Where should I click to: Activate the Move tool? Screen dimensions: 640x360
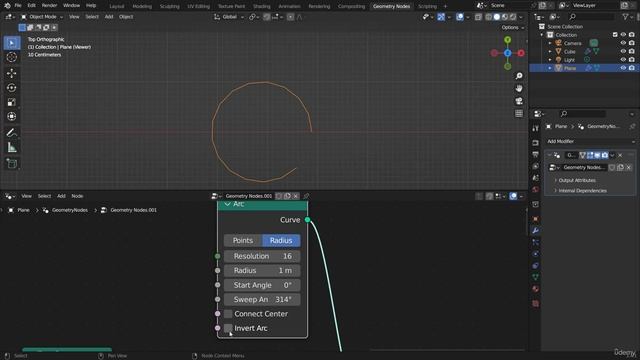[11, 73]
